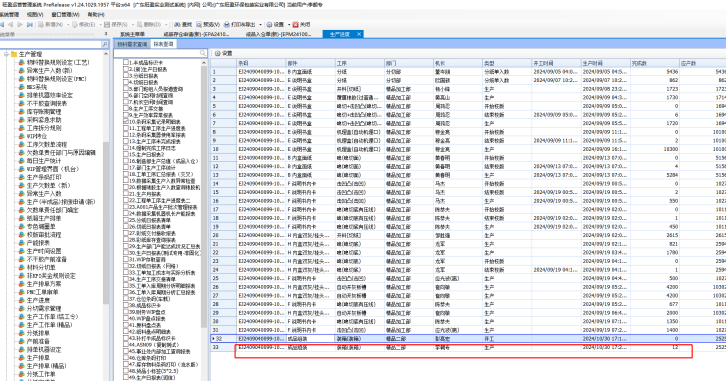This screenshot has width=727, height=381.
Task: Click the current-row indicator arrow on row 32
Action: (214, 339)
